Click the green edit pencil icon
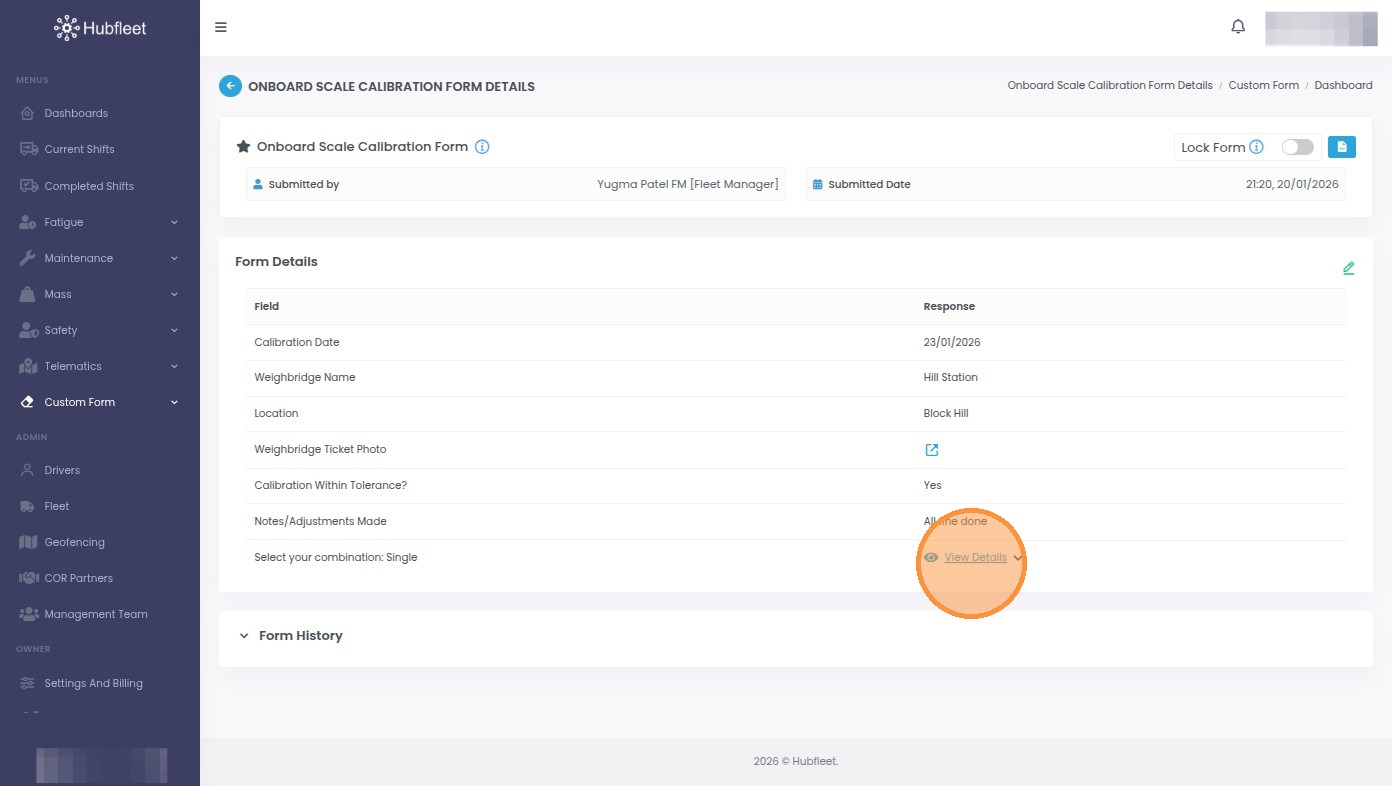Image resolution: width=1392 pixels, height=786 pixels. (1348, 268)
